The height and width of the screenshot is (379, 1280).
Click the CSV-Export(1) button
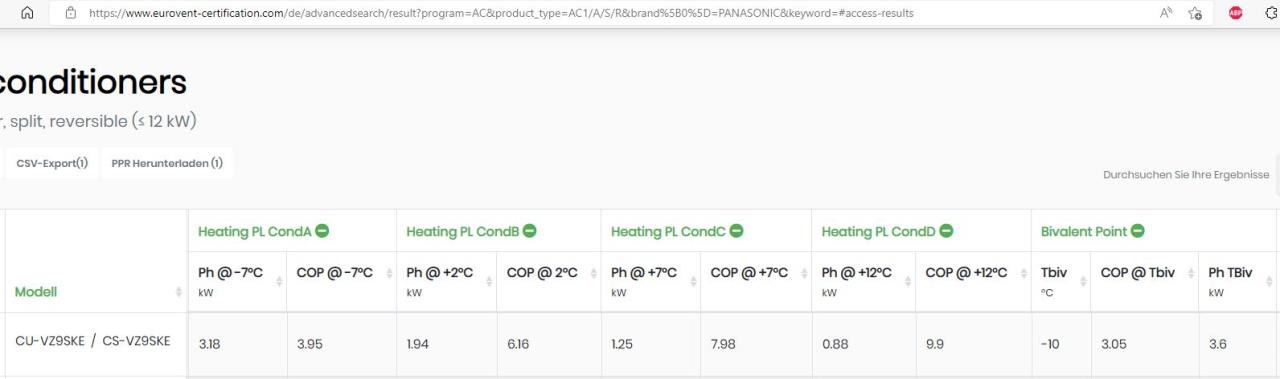[x=52, y=163]
